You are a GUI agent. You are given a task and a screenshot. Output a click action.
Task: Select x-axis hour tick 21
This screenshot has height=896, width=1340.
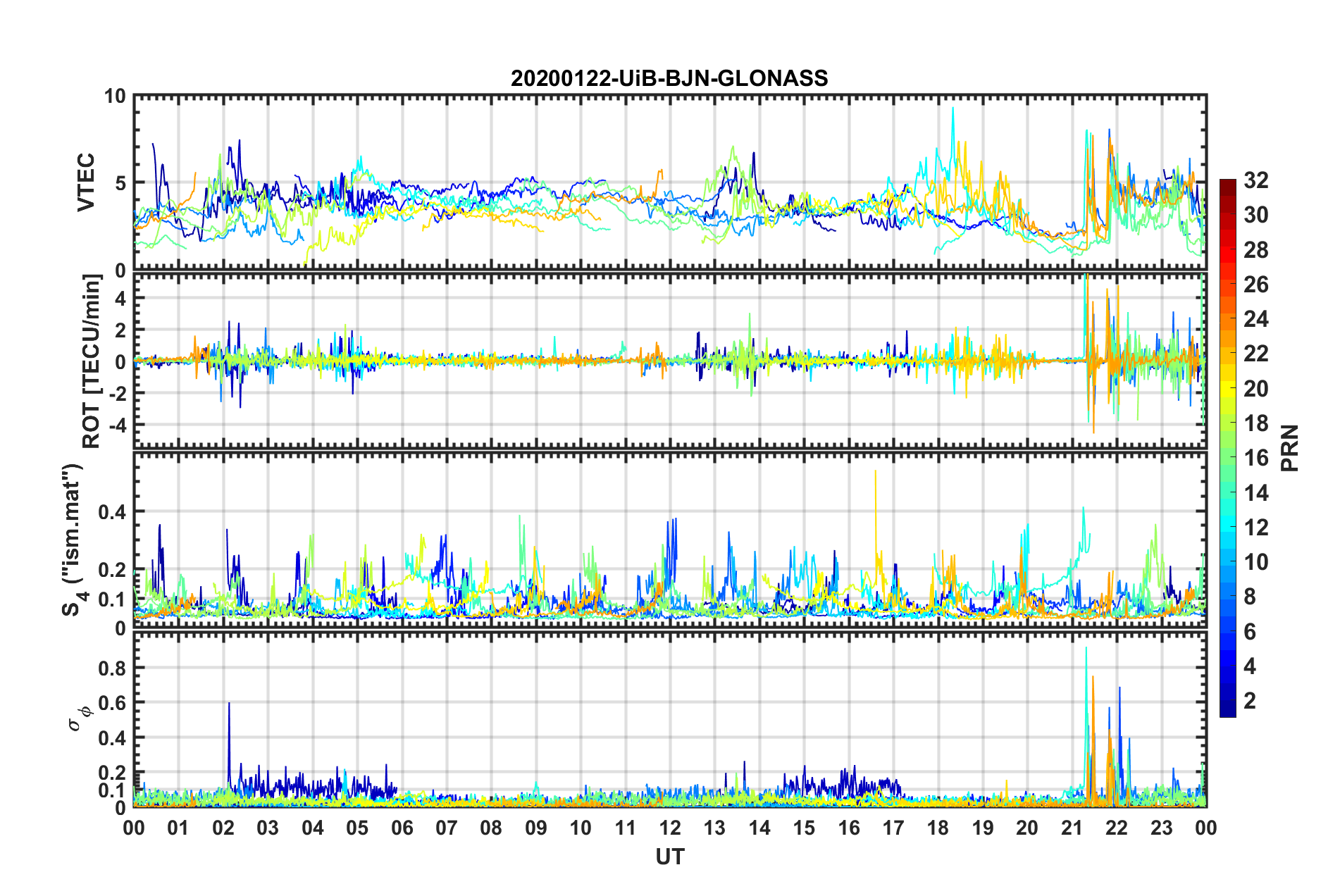[x=1072, y=828]
